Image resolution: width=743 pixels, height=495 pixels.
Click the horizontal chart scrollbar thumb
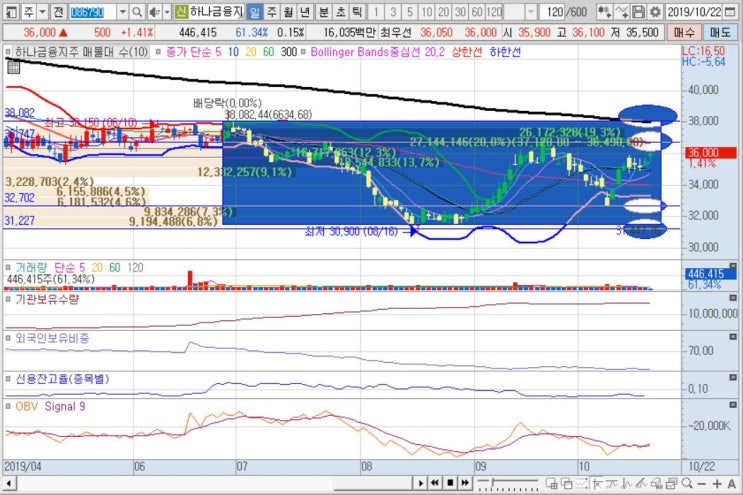click(373, 483)
